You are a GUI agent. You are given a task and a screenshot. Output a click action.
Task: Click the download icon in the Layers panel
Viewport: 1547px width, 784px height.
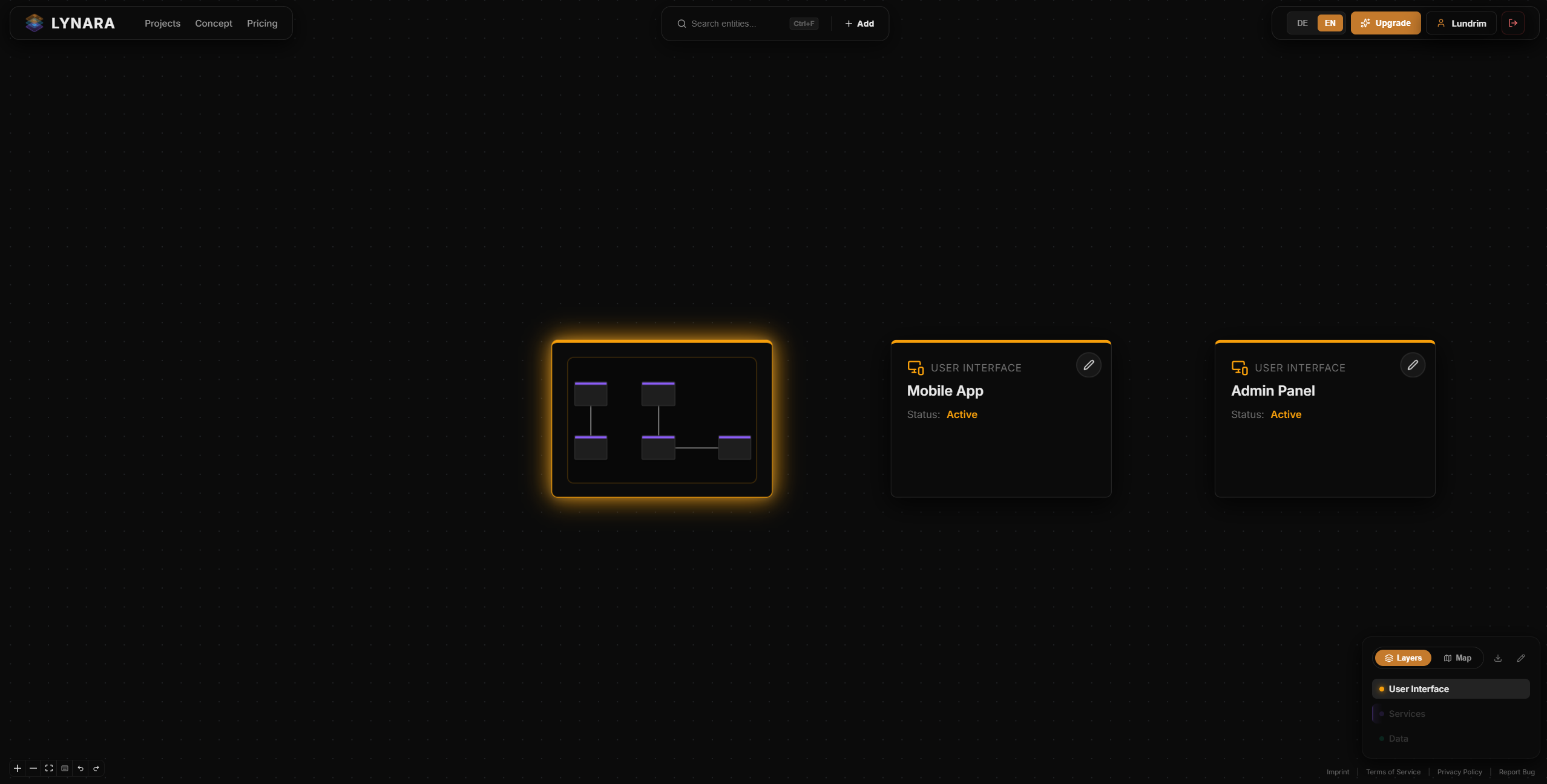[x=1497, y=658]
